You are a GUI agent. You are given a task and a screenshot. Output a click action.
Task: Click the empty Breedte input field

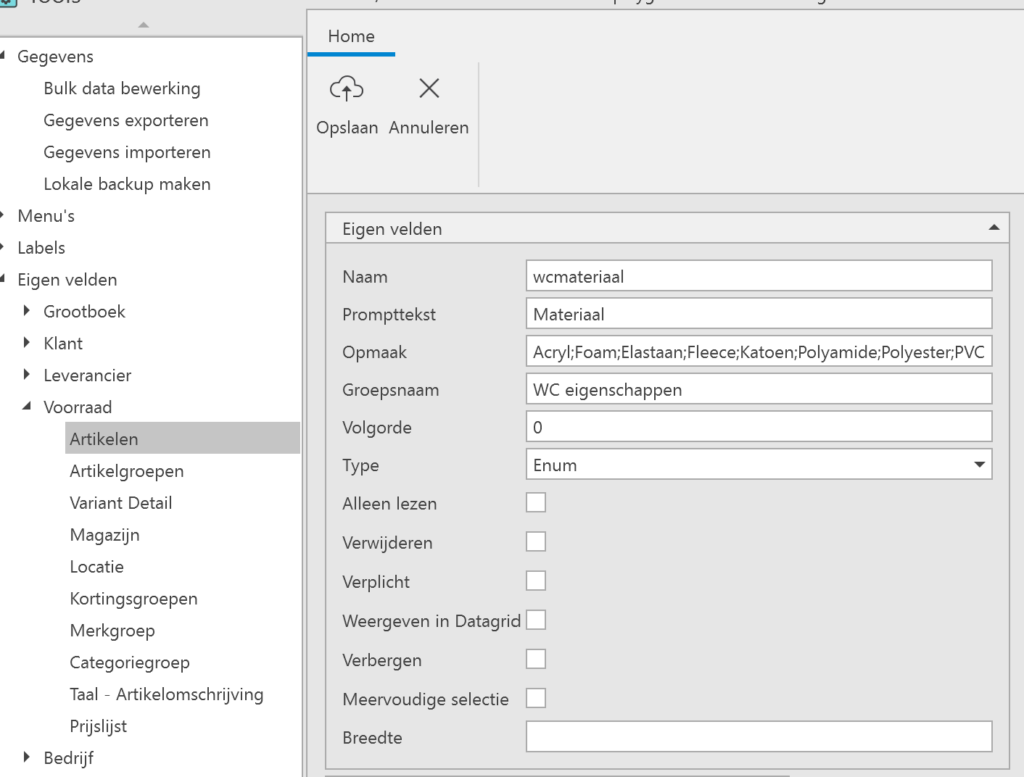point(758,737)
